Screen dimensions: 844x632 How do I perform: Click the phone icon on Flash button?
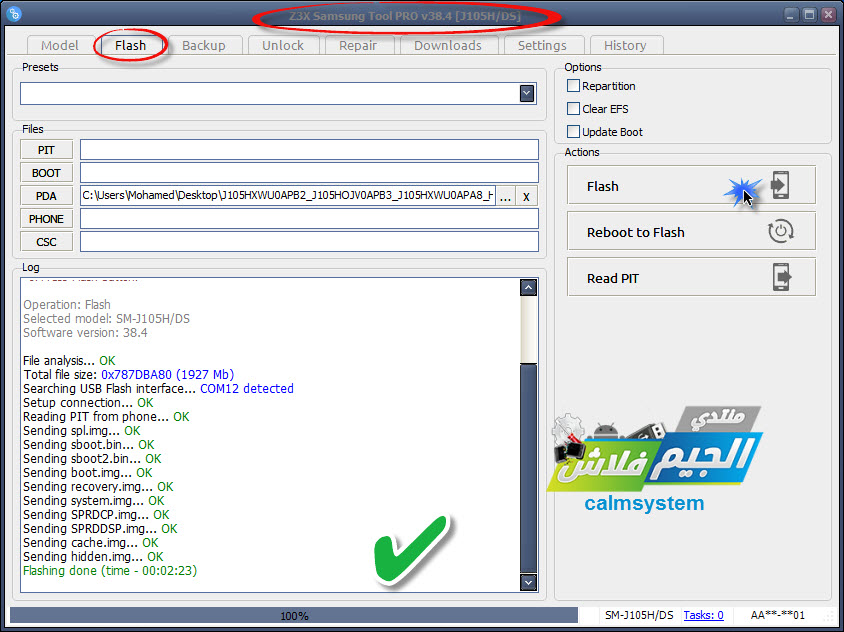(x=780, y=185)
